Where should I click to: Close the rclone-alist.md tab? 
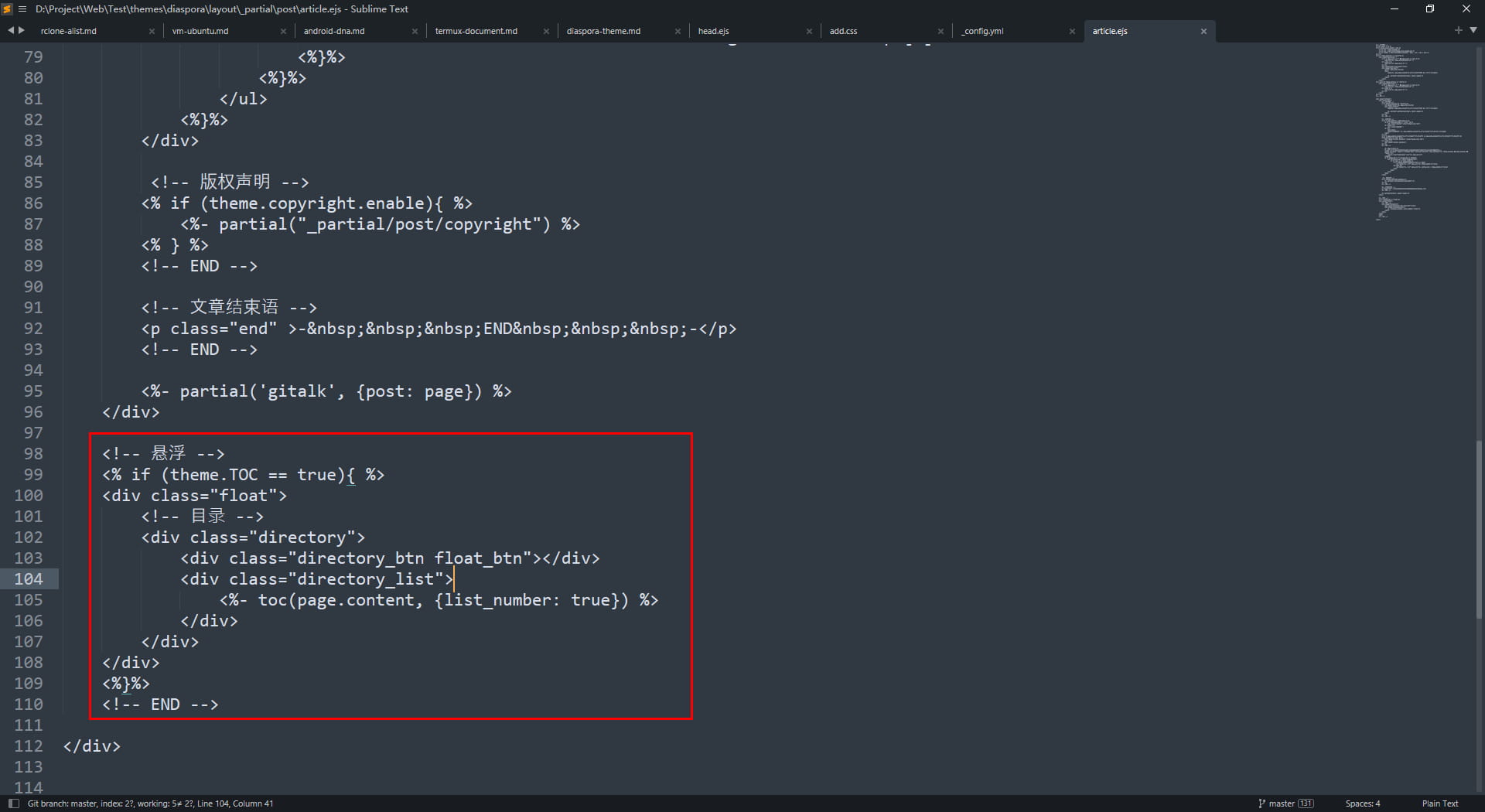[x=152, y=31]
